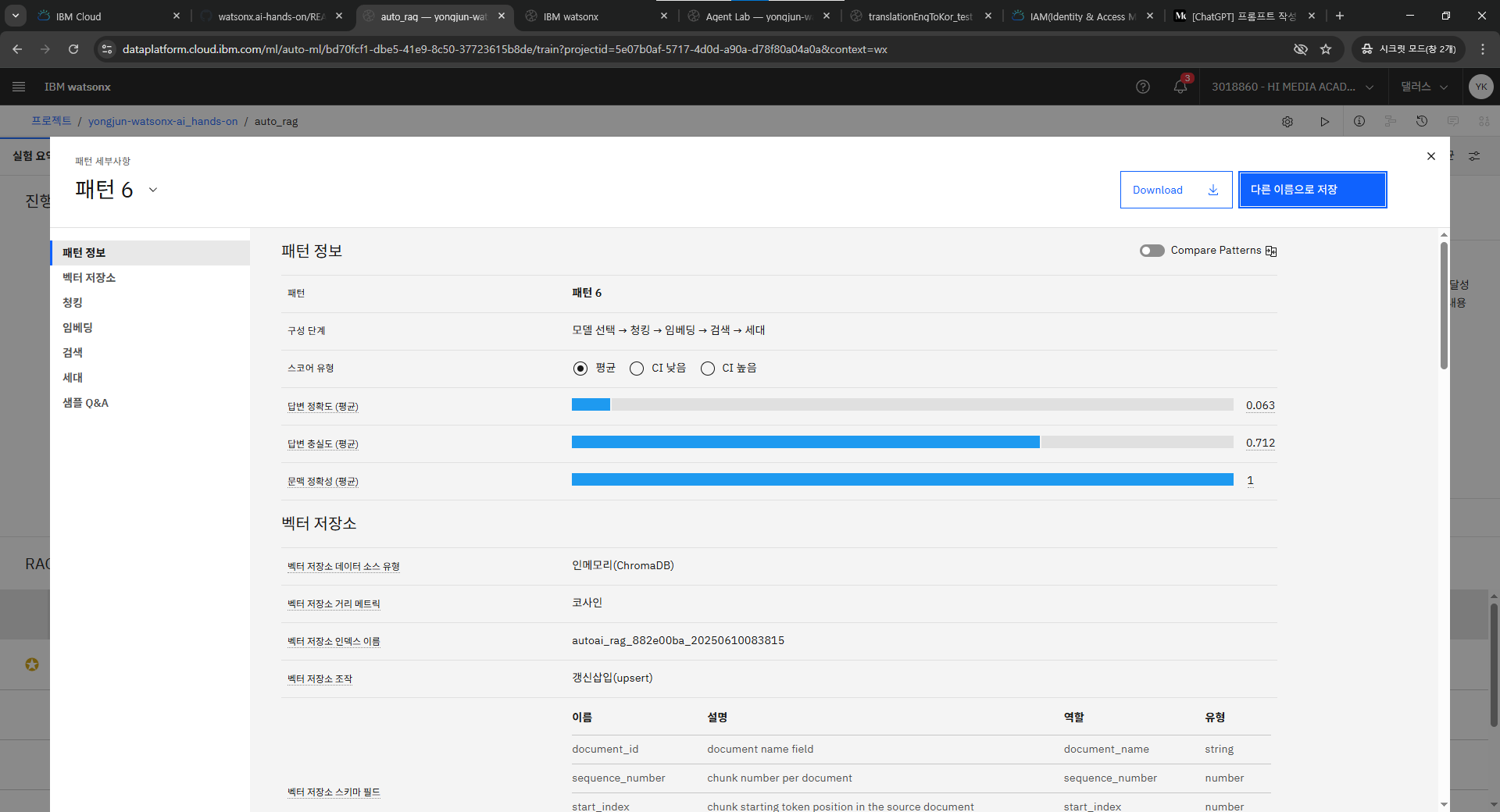Click the YK user avatar
1500x812 pixels.
pyautogui.click(x=1480, y=87)
